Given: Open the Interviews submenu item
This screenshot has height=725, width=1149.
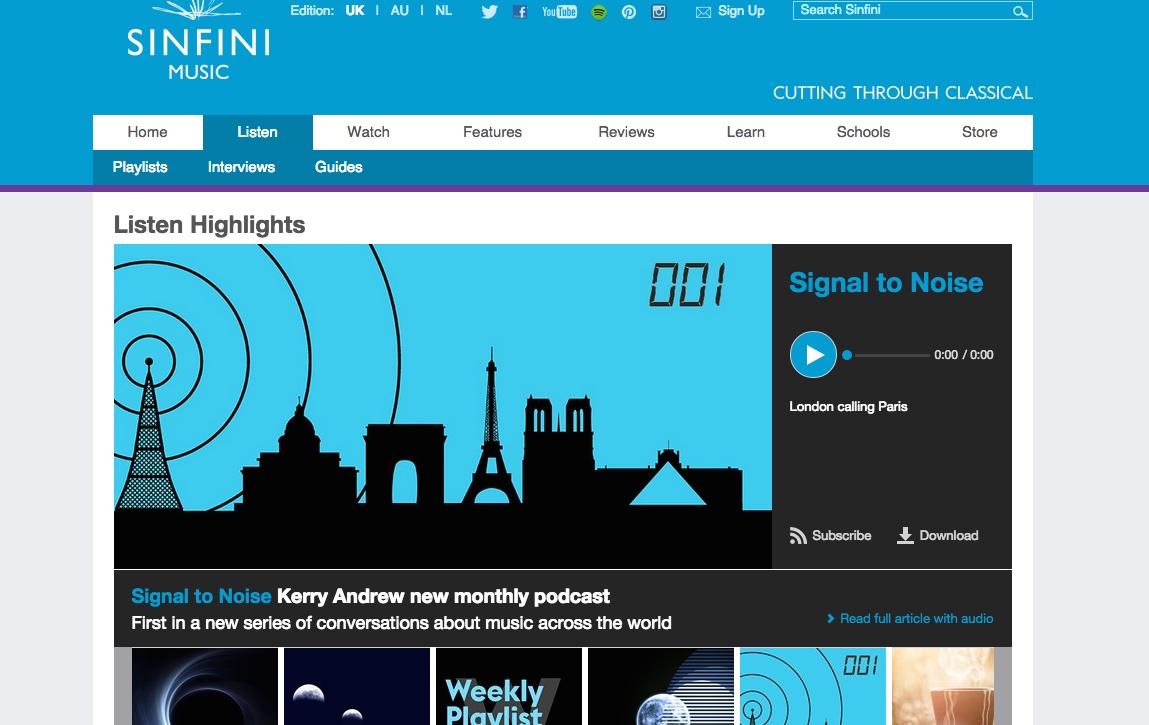Looking at the screenshot, I should 241,167.
